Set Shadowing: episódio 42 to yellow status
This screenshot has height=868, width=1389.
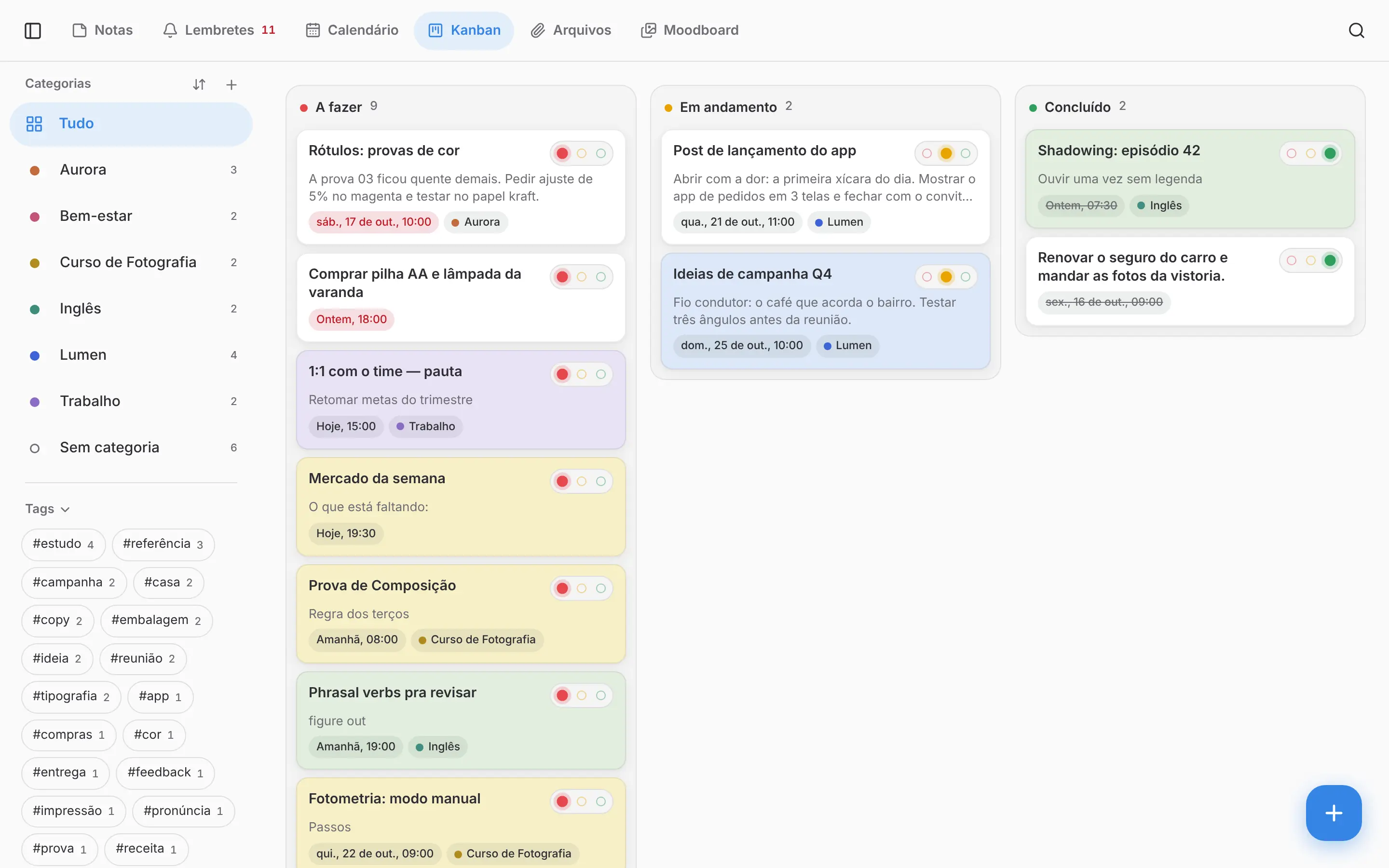(x=1311, y=153)
